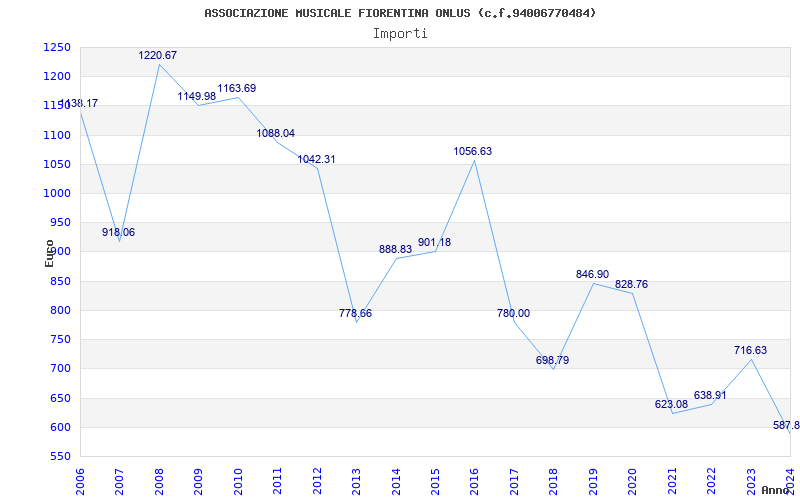This screenshot has width=800, height=500.
Task: Select the 2017 x-axis year label
Action: [514, 482]
